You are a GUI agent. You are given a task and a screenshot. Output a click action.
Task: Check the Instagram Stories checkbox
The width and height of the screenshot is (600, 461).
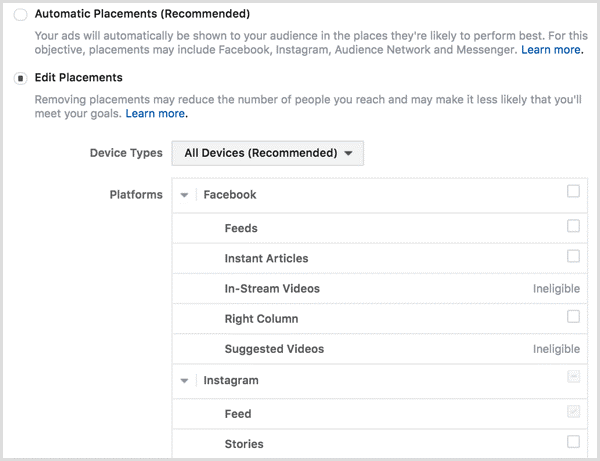[x=573, y=441]
